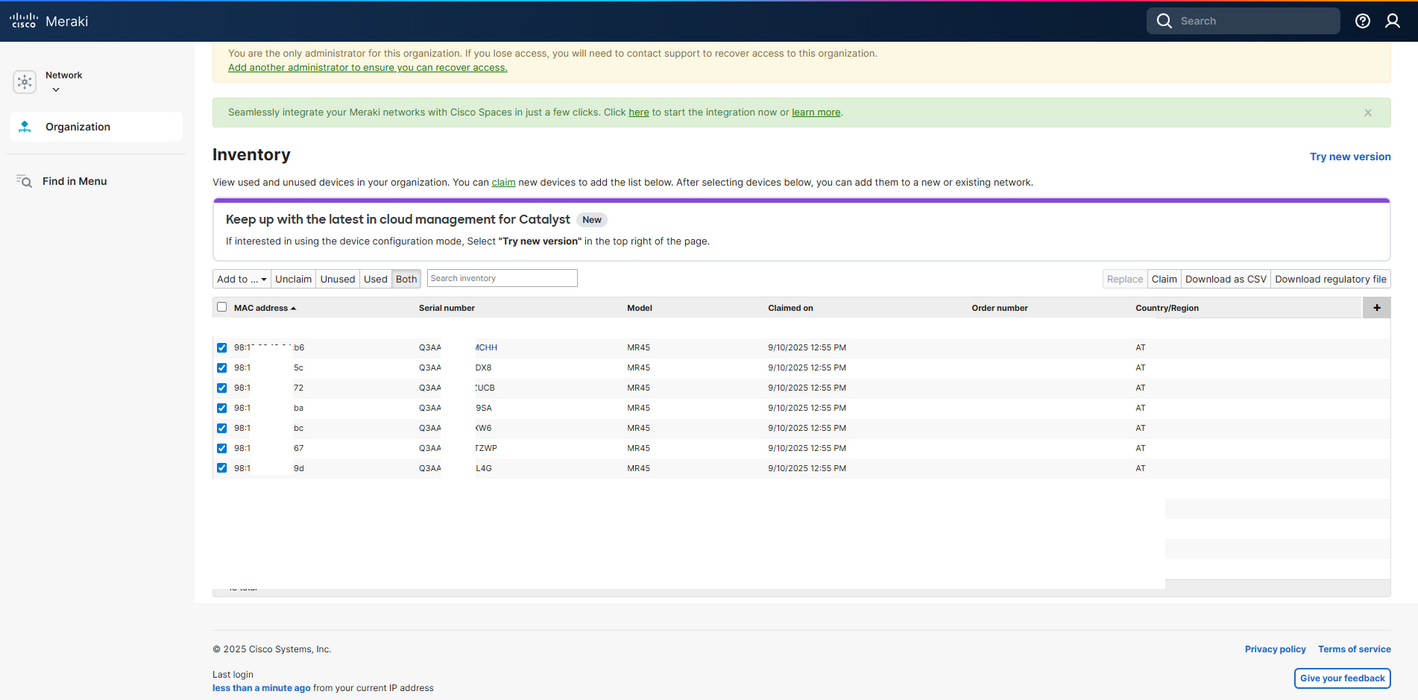Click Download as CSV button
Screen dimensions: 1418x700
click(x=1225, y=279)
